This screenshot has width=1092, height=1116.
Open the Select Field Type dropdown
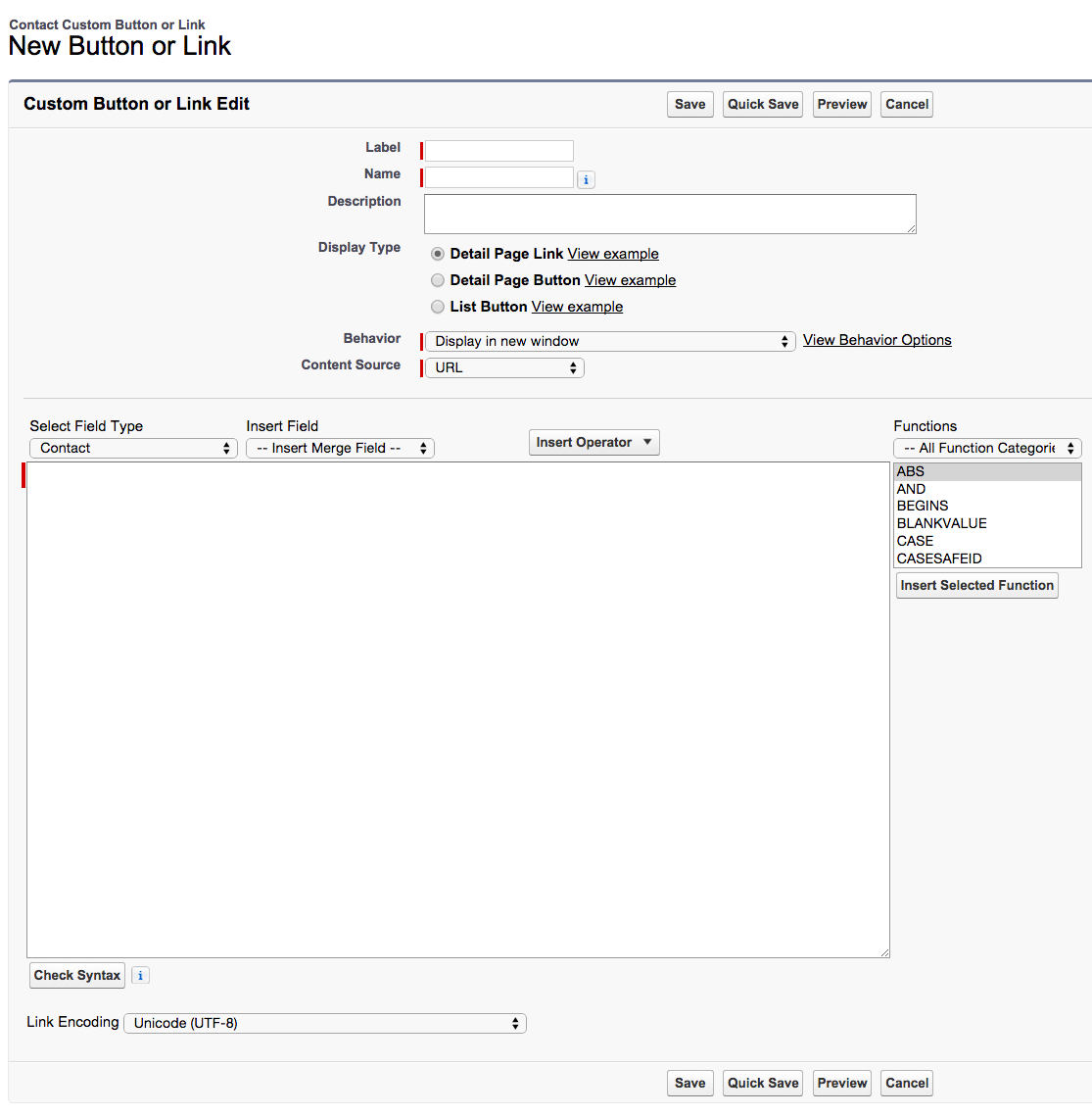pos(133,448)
